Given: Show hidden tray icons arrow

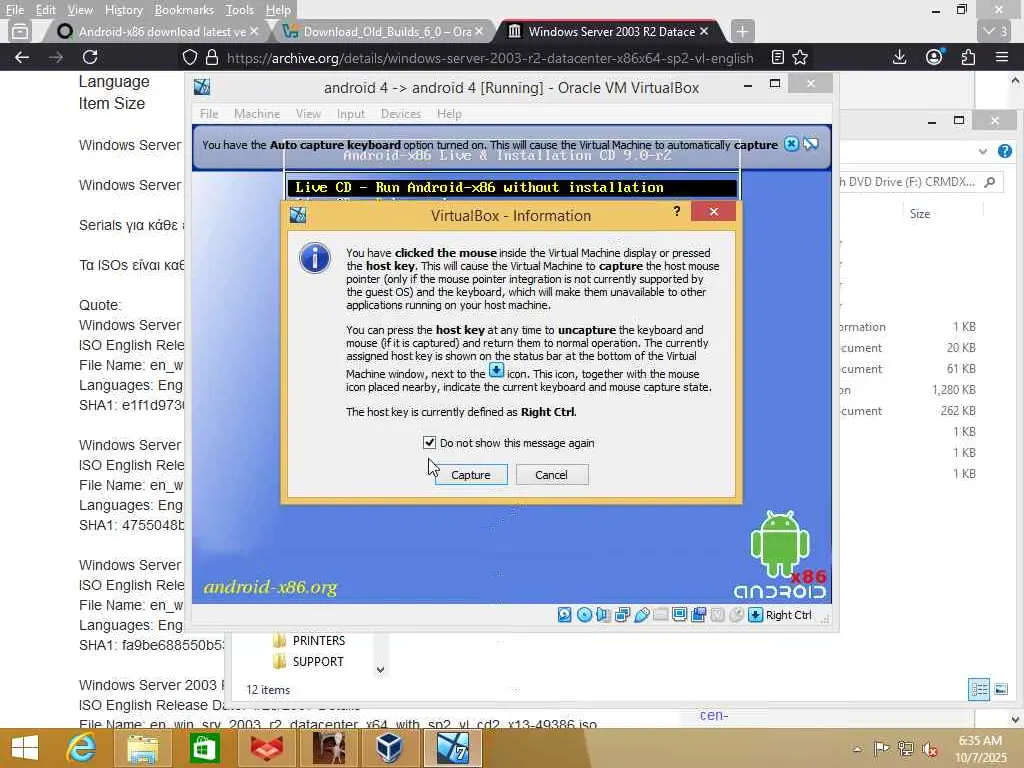Looking at the screenshot, I should 857,748.
